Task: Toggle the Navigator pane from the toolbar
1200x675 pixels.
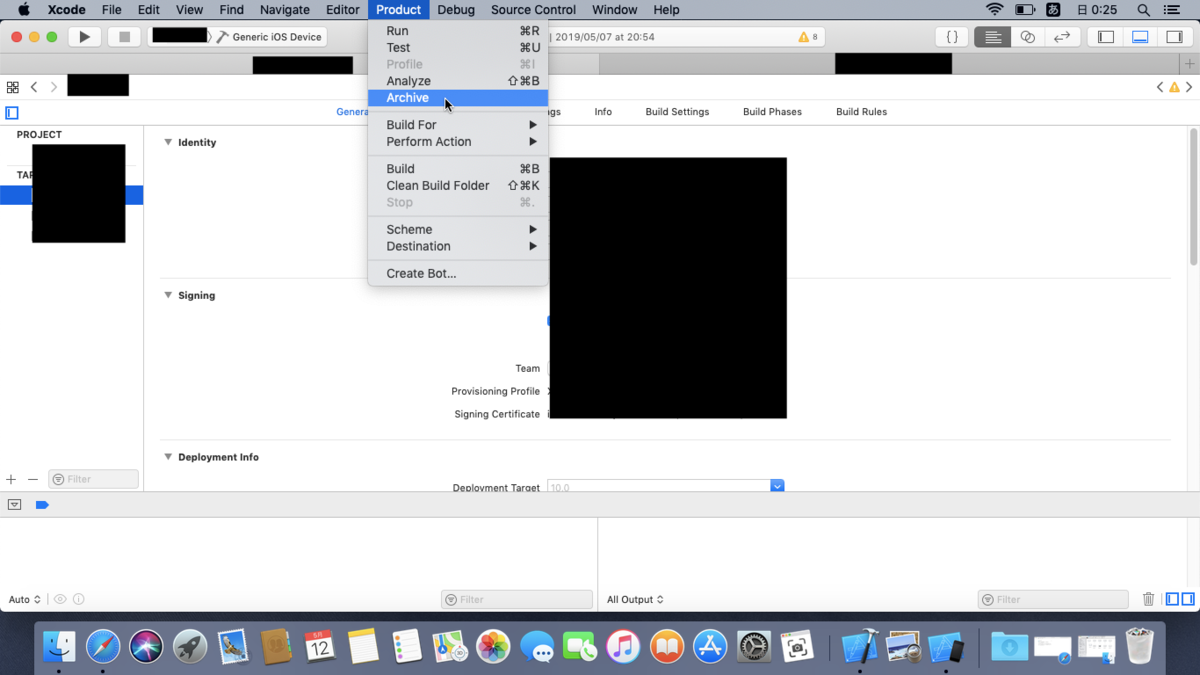Action: click(1106, 37)
